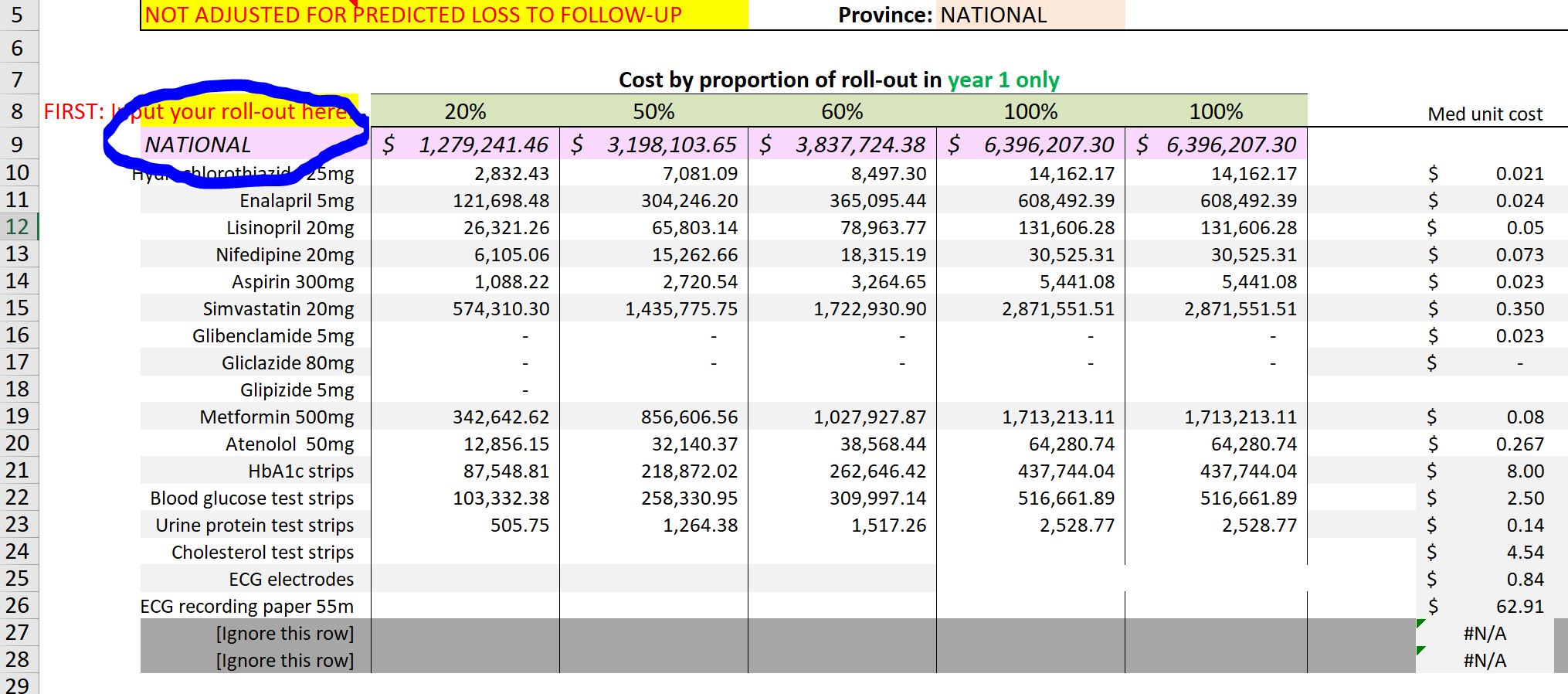The width and height of the screenshot is (1568, 694).
Task: Select the 20% roll-out header cell
Action: tap(465, 111)
